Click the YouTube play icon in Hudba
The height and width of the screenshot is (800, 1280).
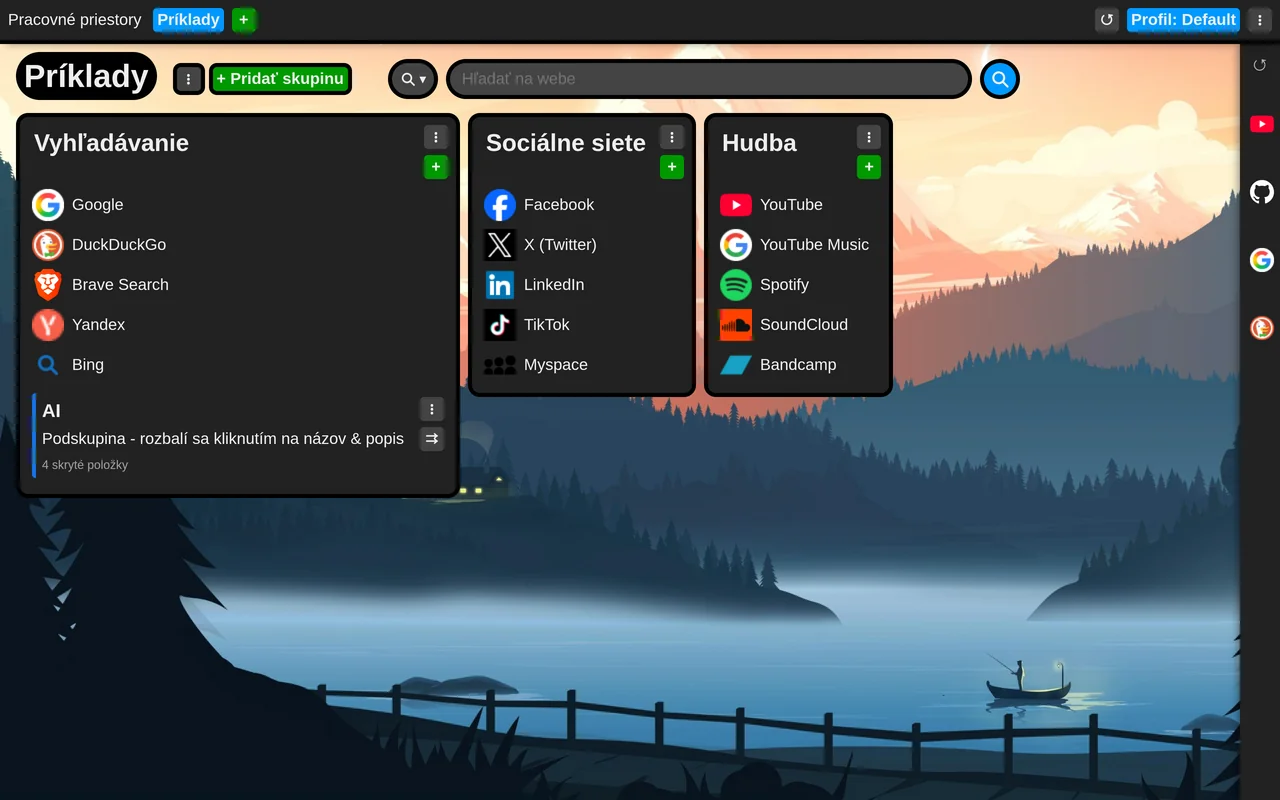(736, 205)
